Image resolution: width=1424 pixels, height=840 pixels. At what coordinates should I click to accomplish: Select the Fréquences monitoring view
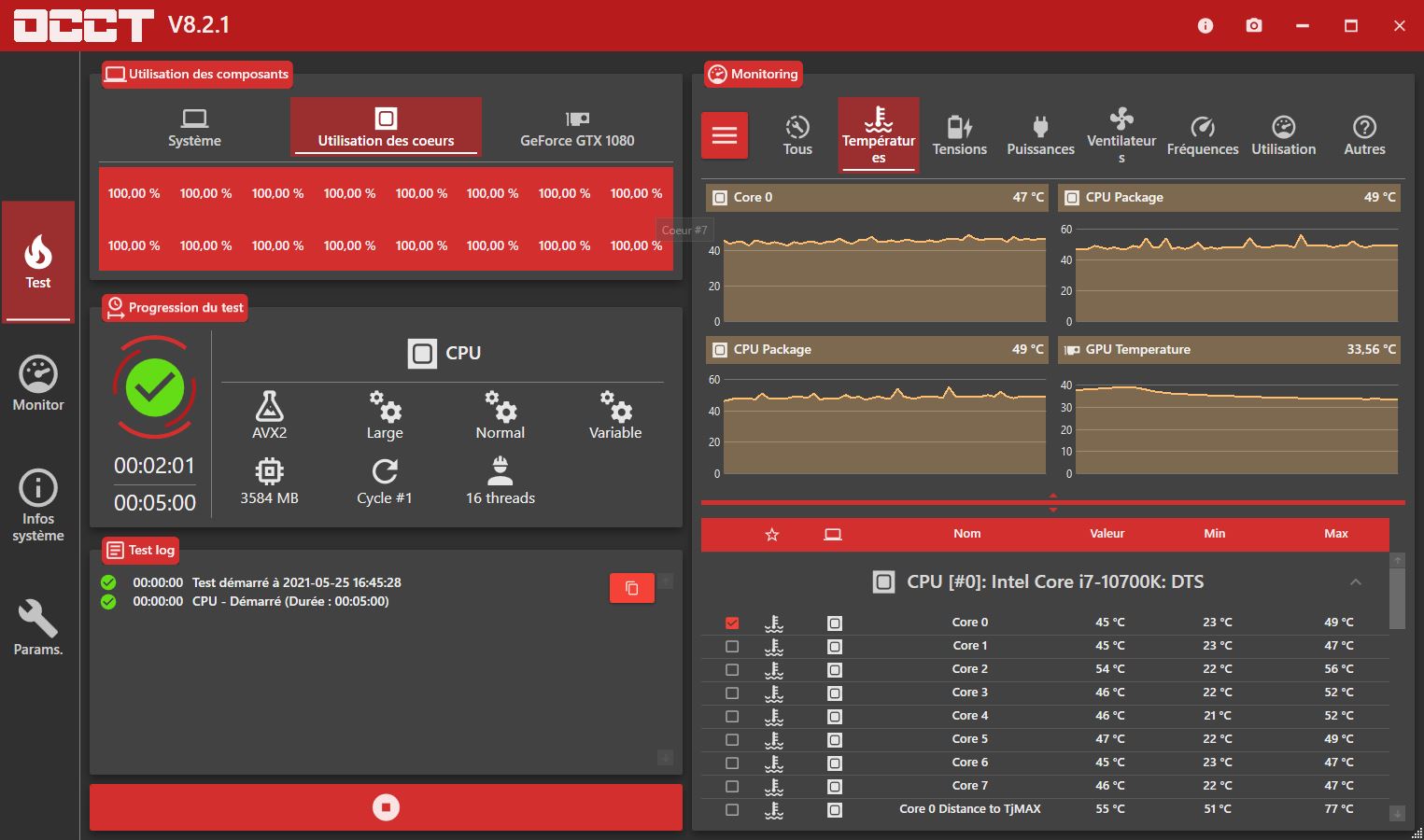click(x=1202, y=135)
